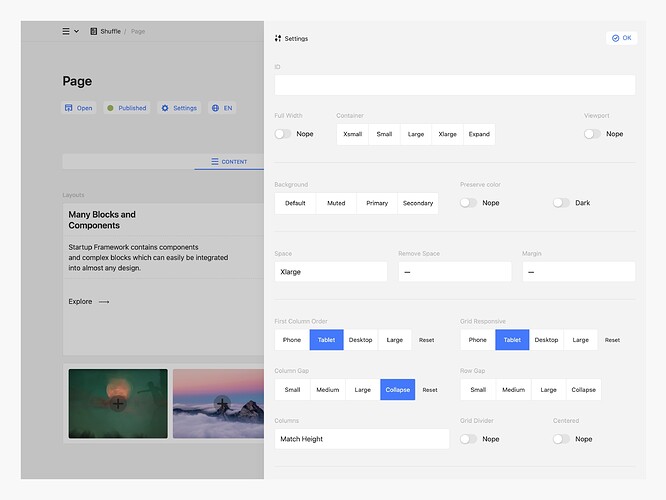666x500 pixels.
Task: Reset Grid Responsive setting
Action: 612,340
